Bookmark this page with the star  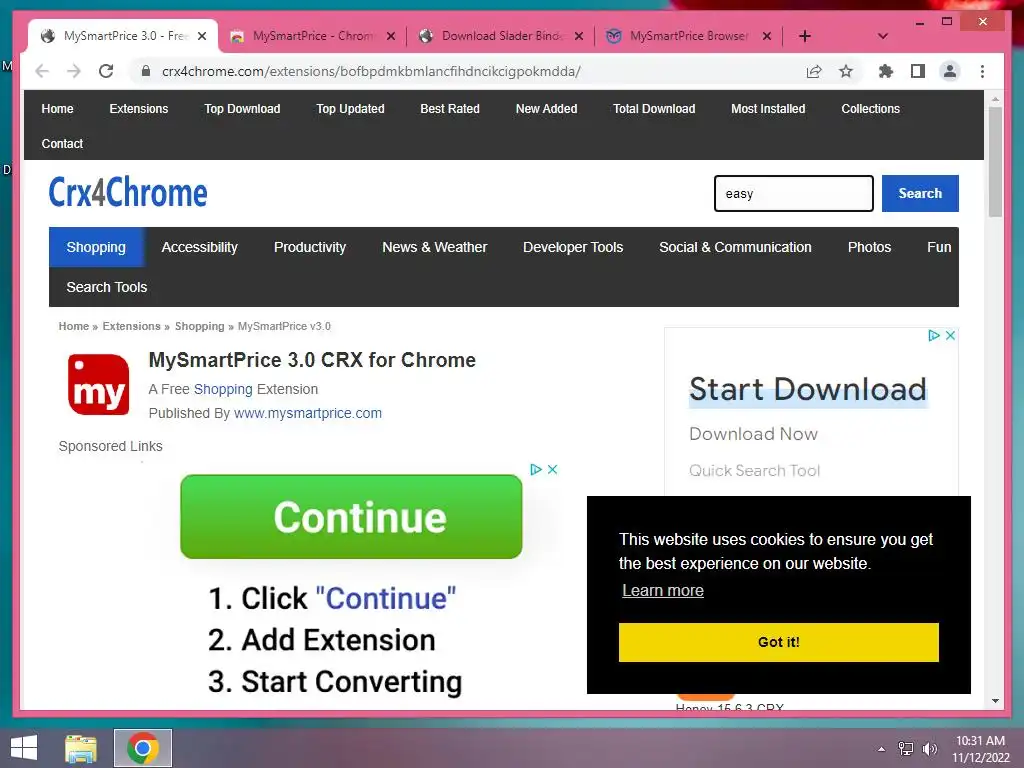(x=846, y=71)
